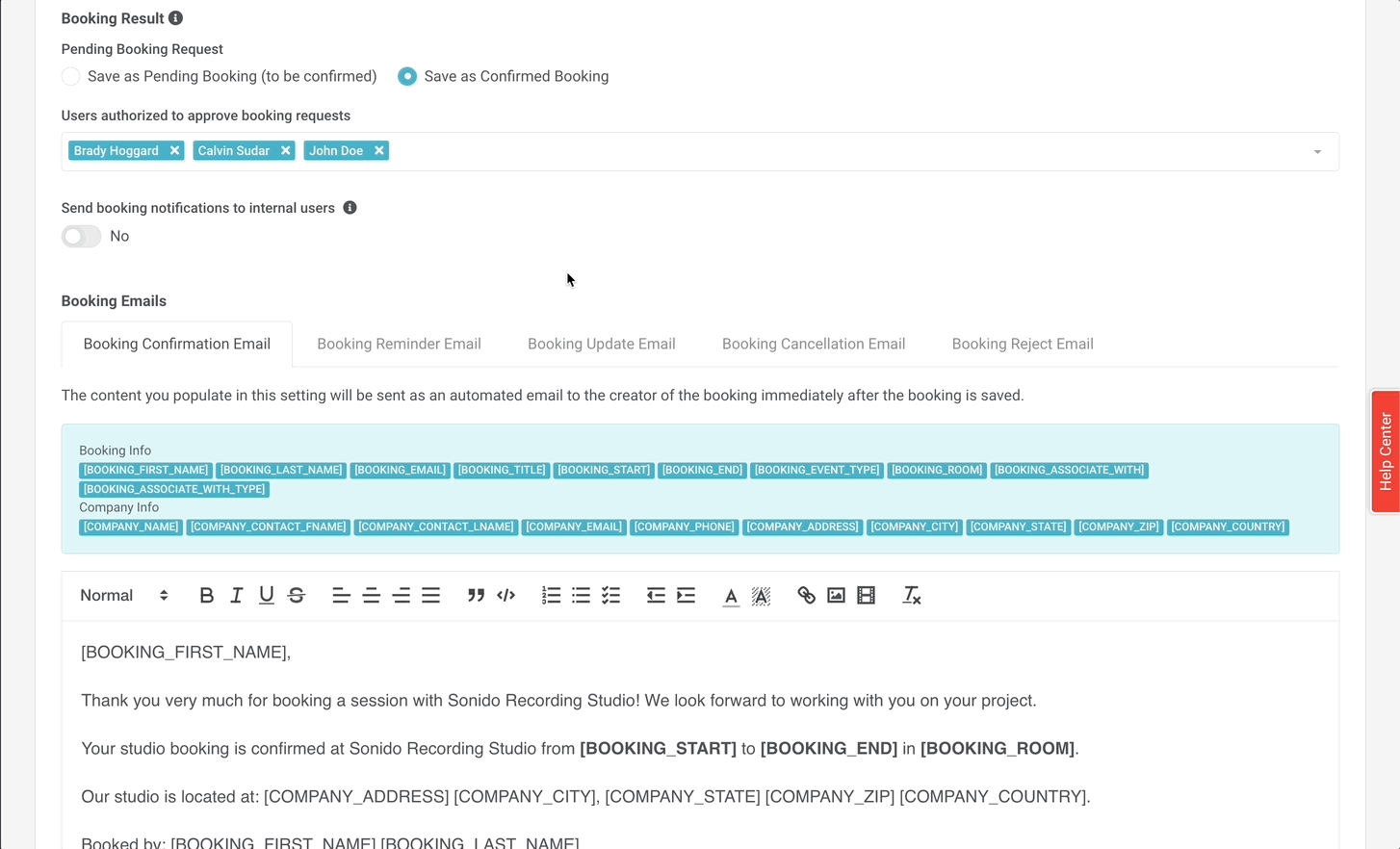The width and height of the screenshot is (1400, 849).
Task: Select Save as Pending Booking radio option
Action: pyautogui.click(x=71, y=76)
